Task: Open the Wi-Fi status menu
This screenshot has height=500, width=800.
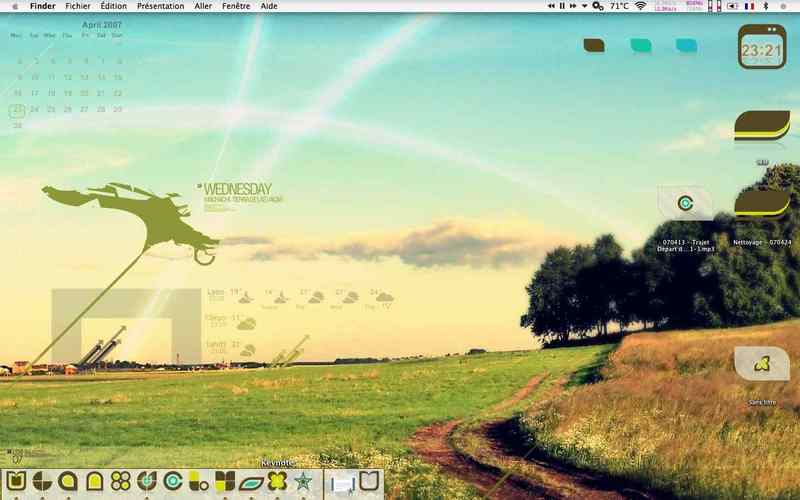Action: 641,6
